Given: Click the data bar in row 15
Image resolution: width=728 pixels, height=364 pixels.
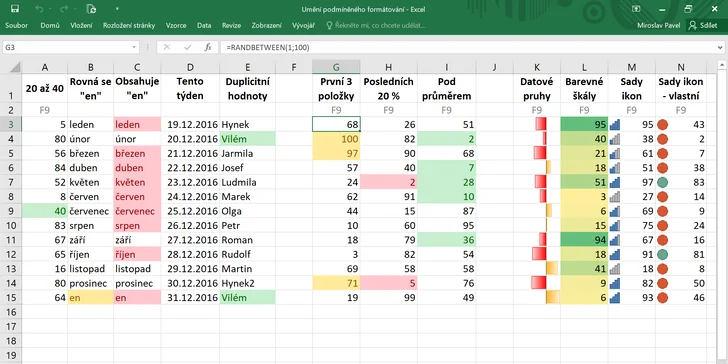Looking at the screenshot, I should [552, 297].
